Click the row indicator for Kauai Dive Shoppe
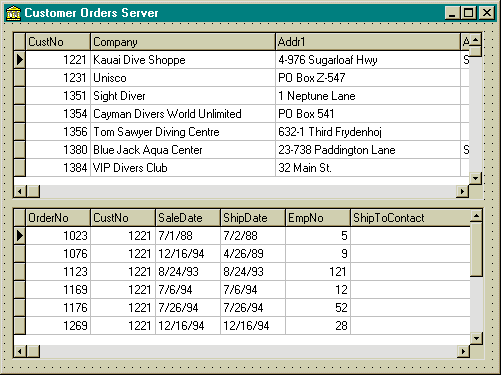Screen dimensions: 501x375 click(20, 60)
